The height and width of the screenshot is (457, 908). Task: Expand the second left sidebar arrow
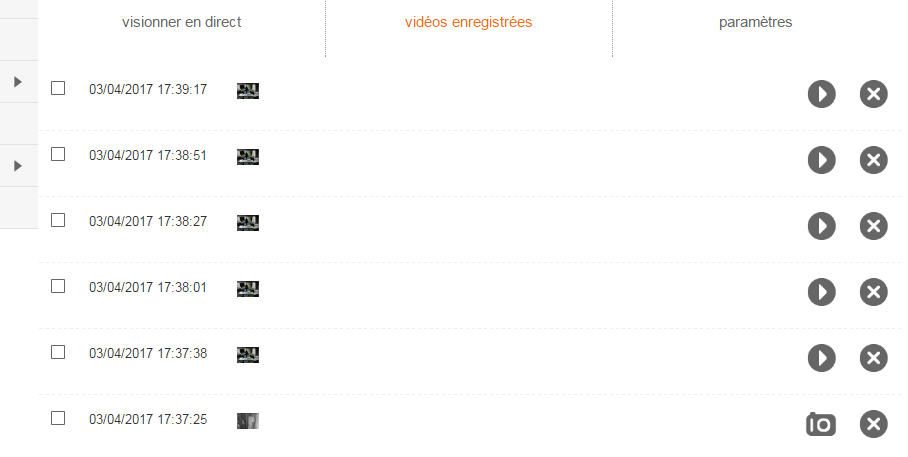click(18, 166)
